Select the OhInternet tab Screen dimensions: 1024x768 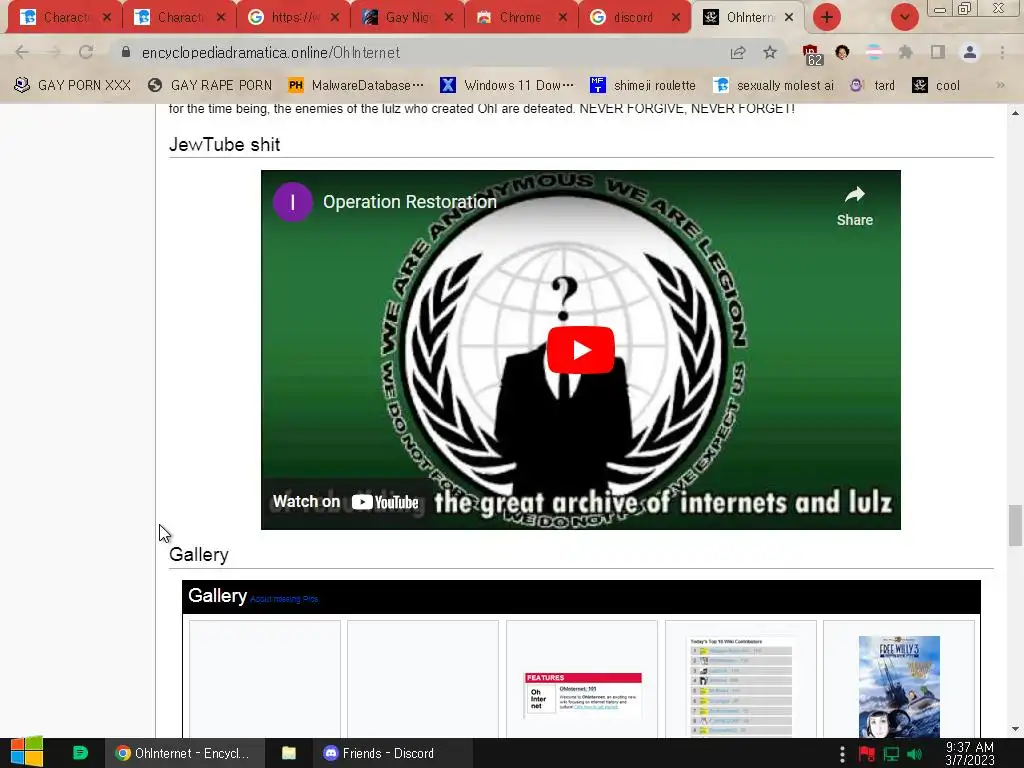coord(748,18)
